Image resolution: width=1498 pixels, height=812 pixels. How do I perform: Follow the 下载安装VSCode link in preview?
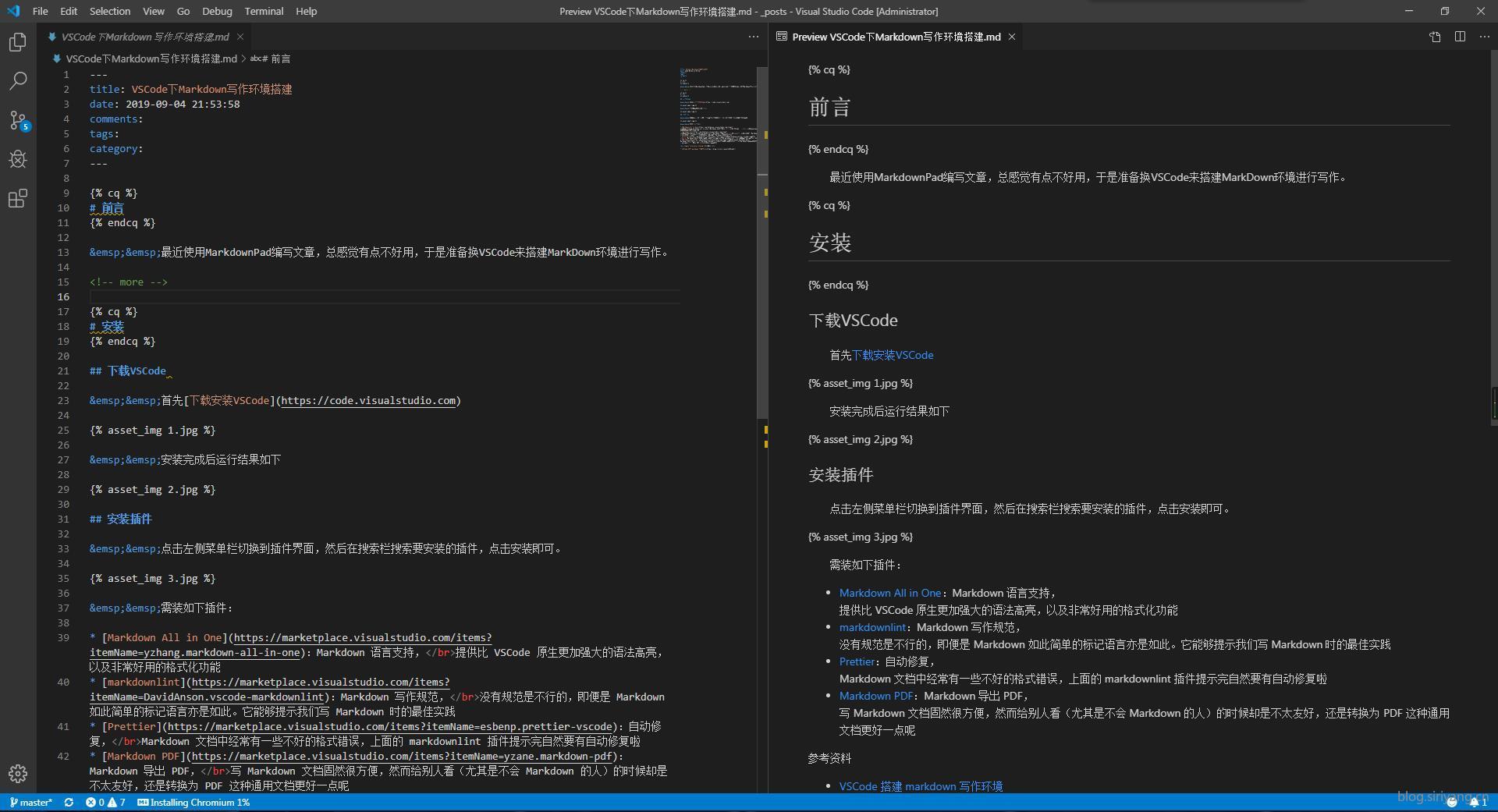[893, 355]
